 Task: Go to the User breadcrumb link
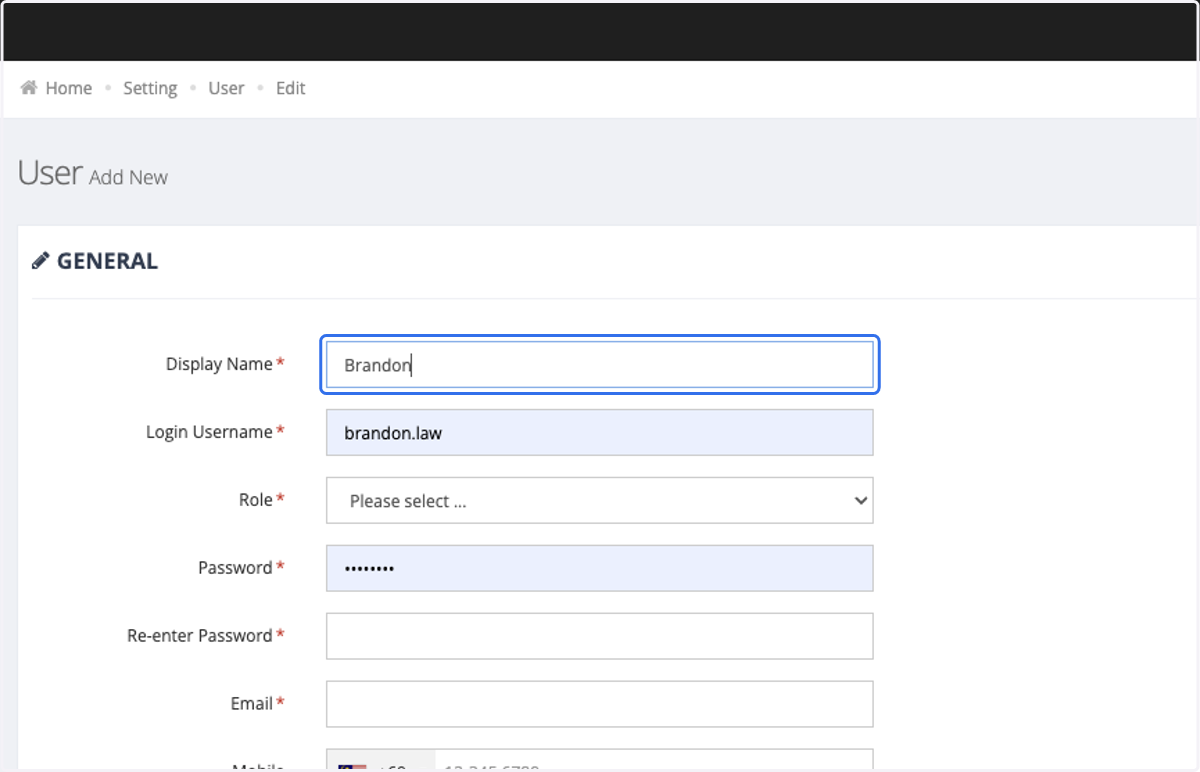tap(226, 88)
